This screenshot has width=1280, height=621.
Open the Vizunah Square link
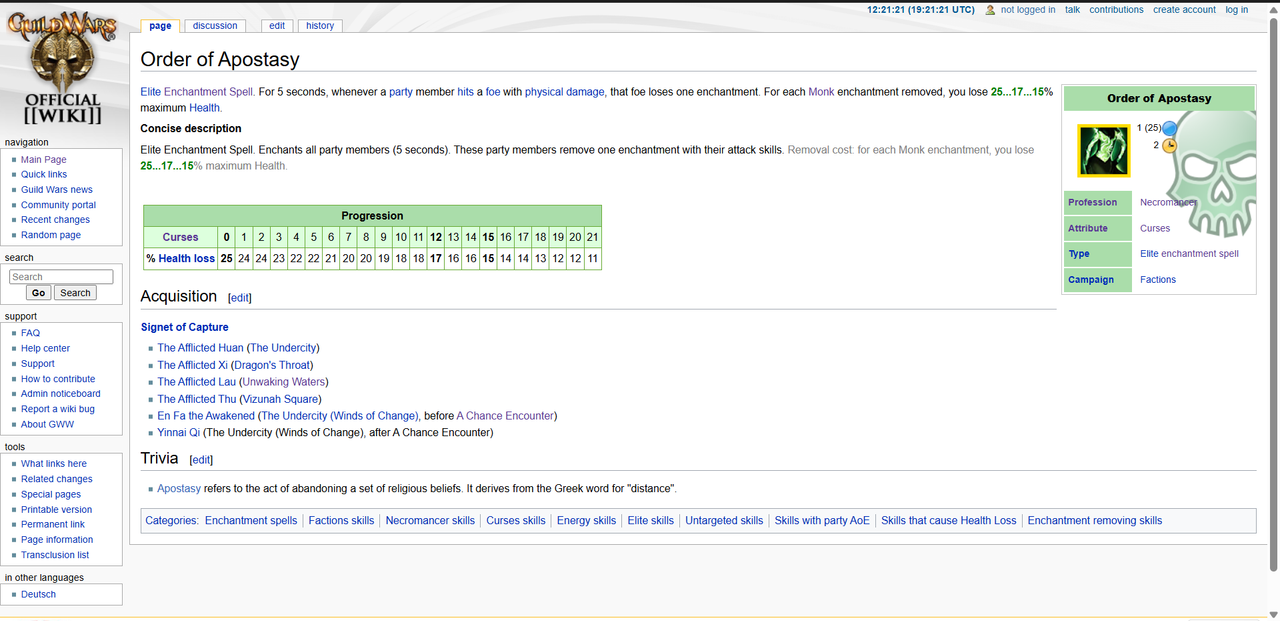point(280,399)
